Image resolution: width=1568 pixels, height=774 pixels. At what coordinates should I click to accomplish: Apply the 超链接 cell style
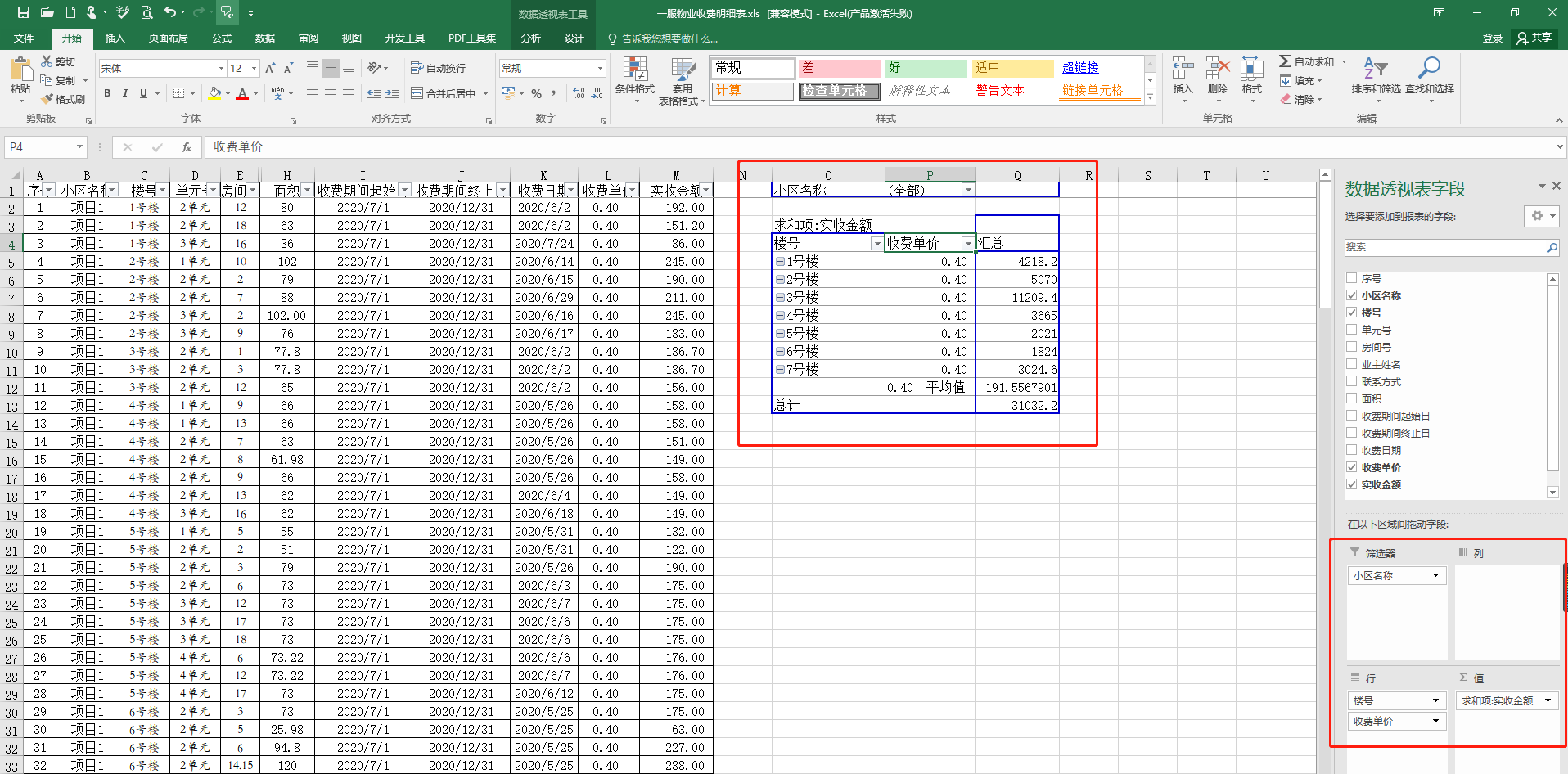click(x=1080, y=68)
